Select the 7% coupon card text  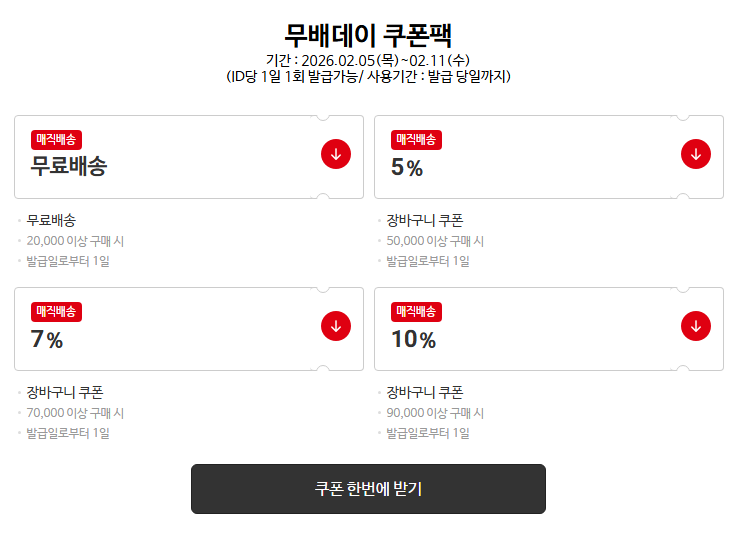(47, 339)
